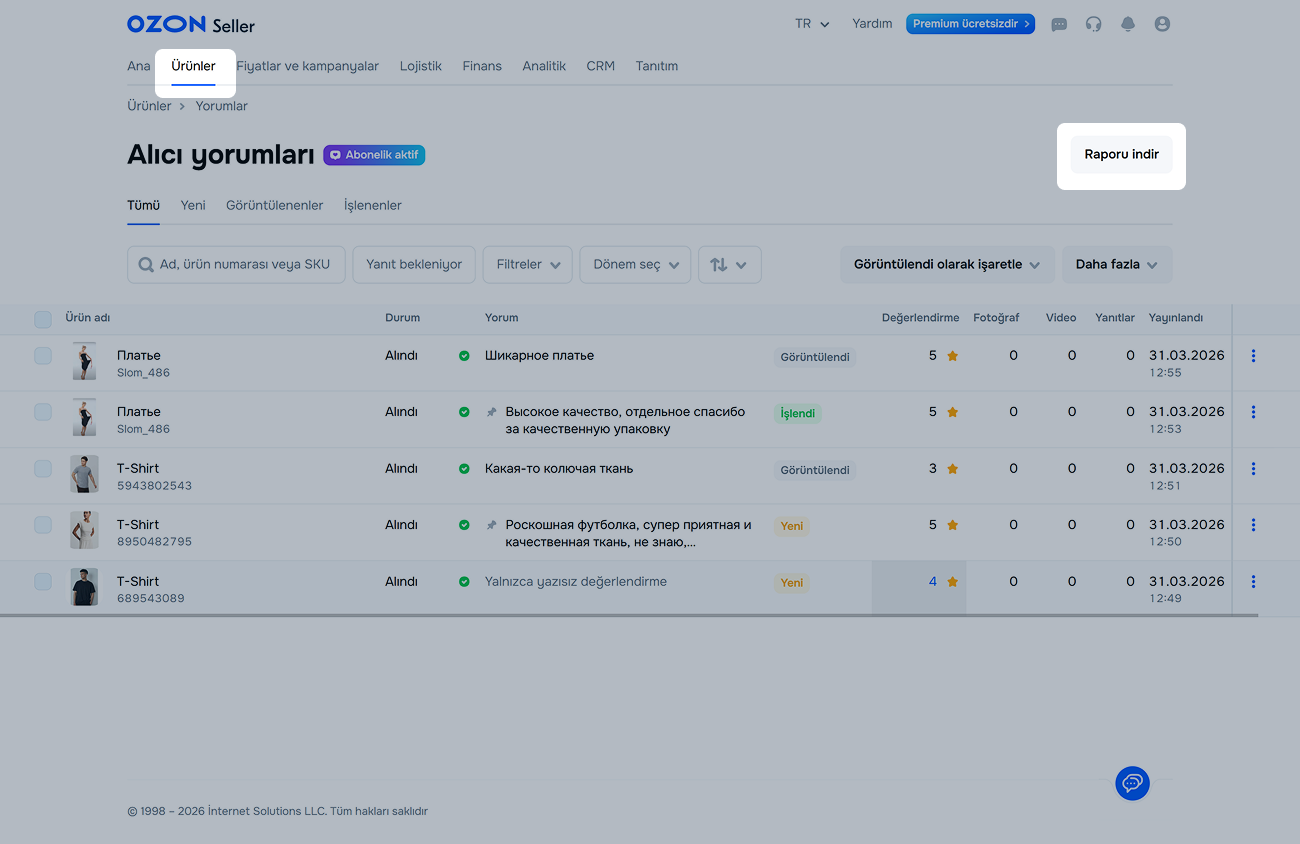Click the floating chat assistant button
The image size is (1300, 844).
tap(1132, 782)
